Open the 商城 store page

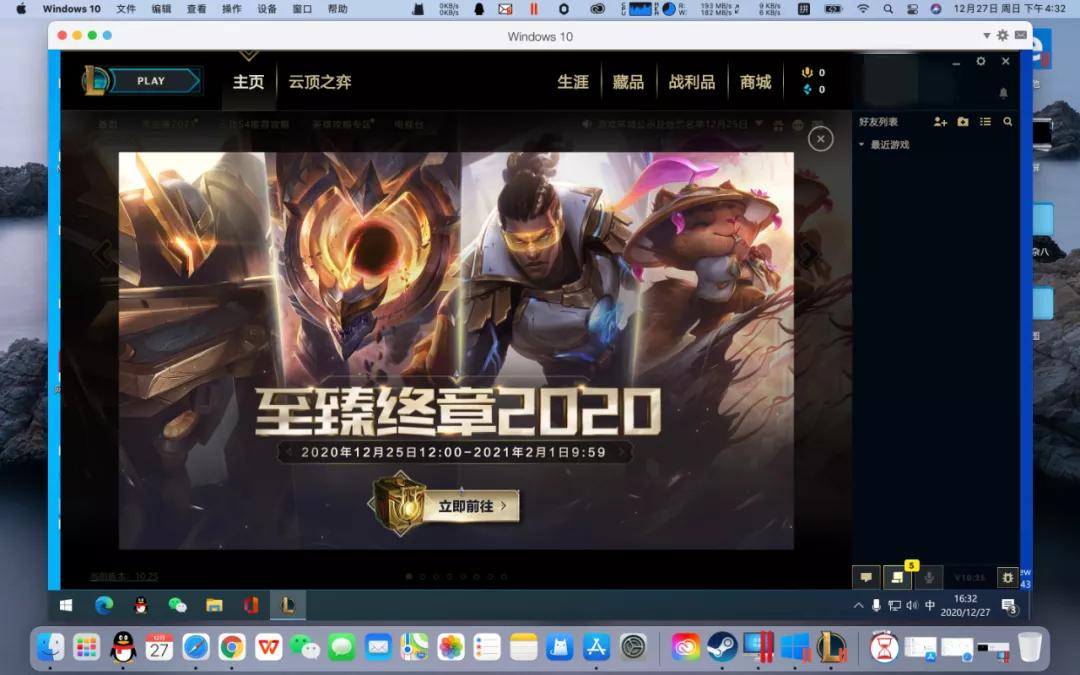[756, 81]
